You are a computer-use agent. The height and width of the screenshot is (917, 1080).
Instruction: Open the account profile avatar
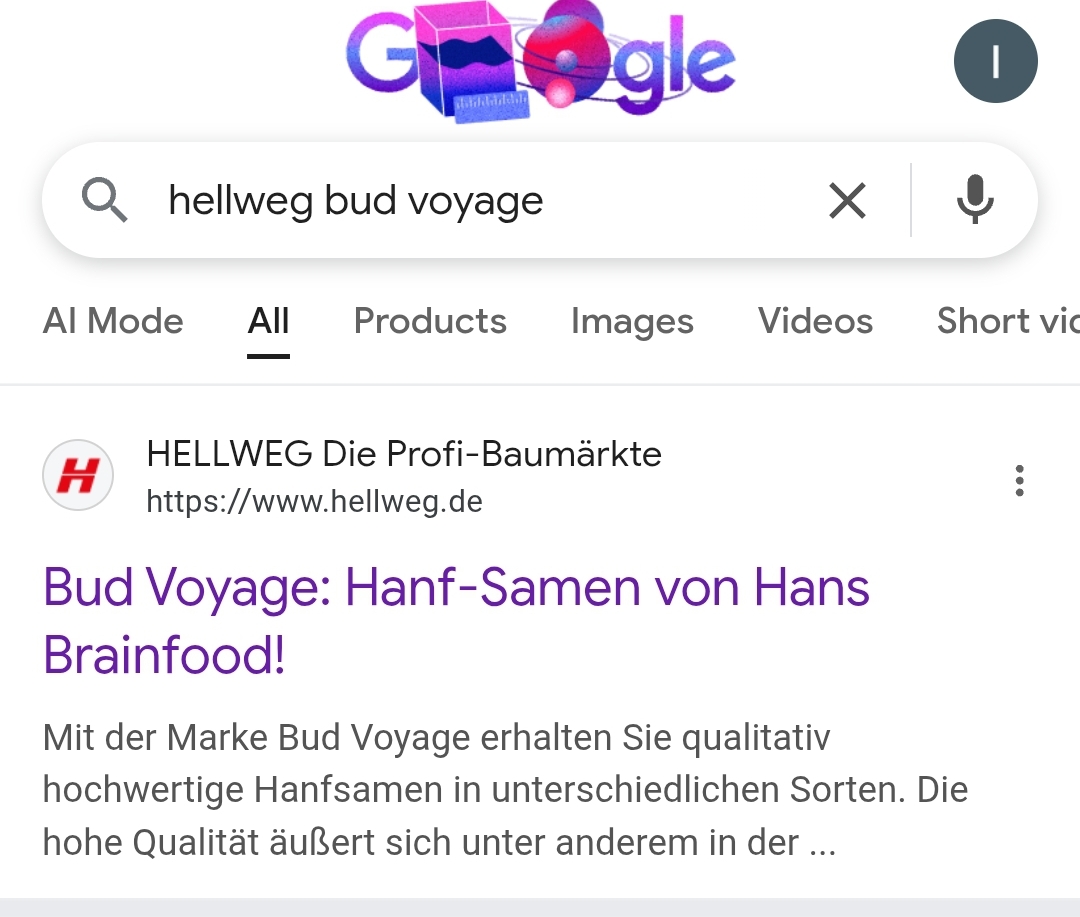pyautogui.click(x=995, y=61)
